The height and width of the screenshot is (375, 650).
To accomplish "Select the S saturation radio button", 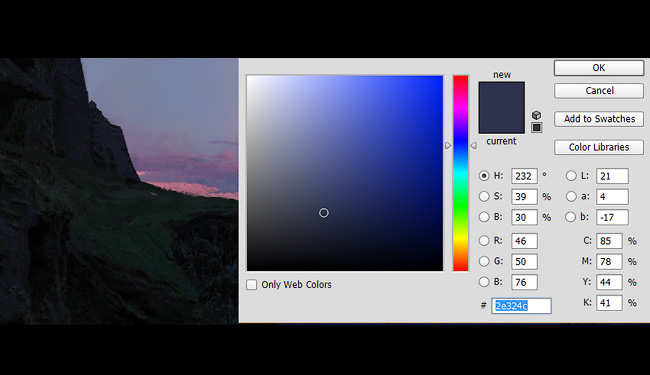I will [484, 196].
